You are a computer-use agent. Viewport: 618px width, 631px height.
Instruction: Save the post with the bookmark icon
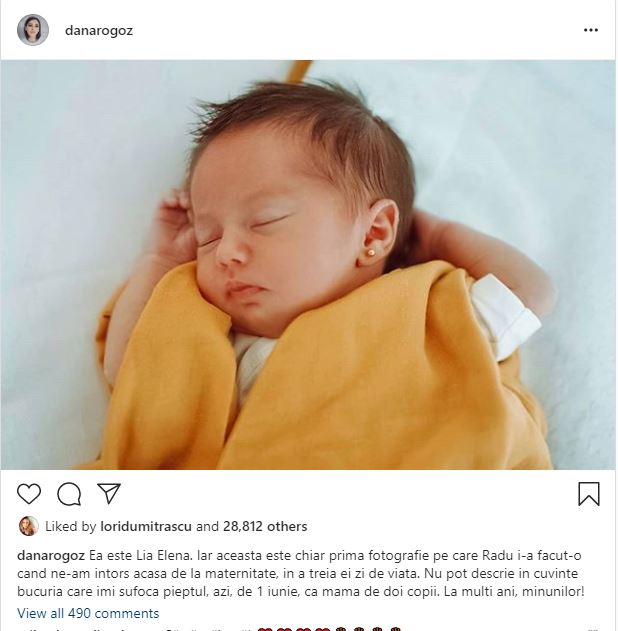(589, 494)
